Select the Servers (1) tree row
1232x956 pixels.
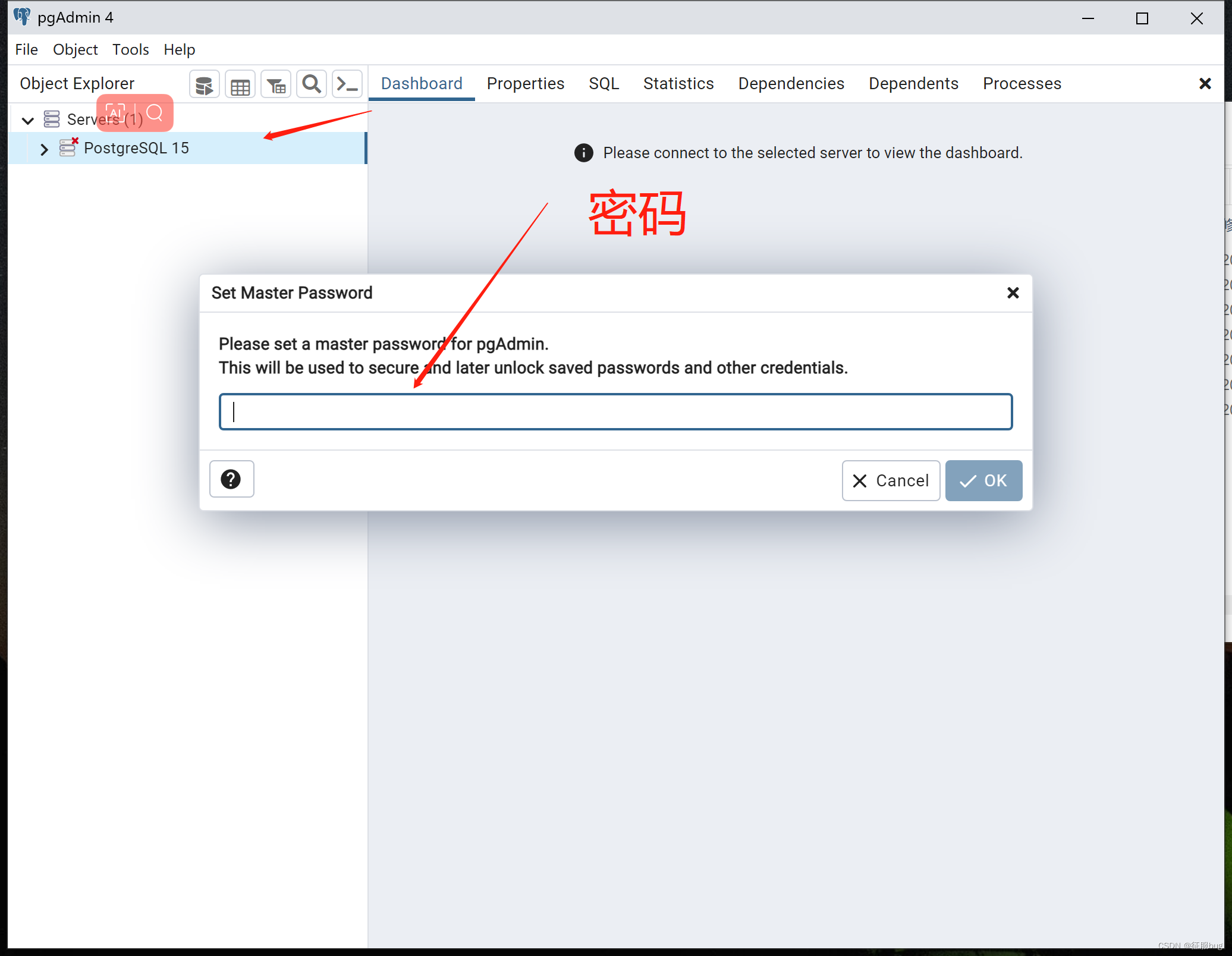pyautogui.click(x=187, y=119)
